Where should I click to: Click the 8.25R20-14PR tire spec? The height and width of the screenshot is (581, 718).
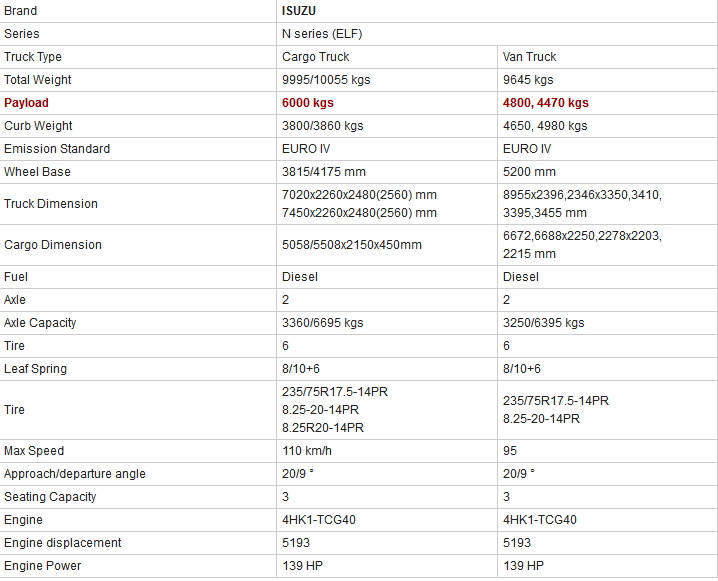(x=323, y=428)
